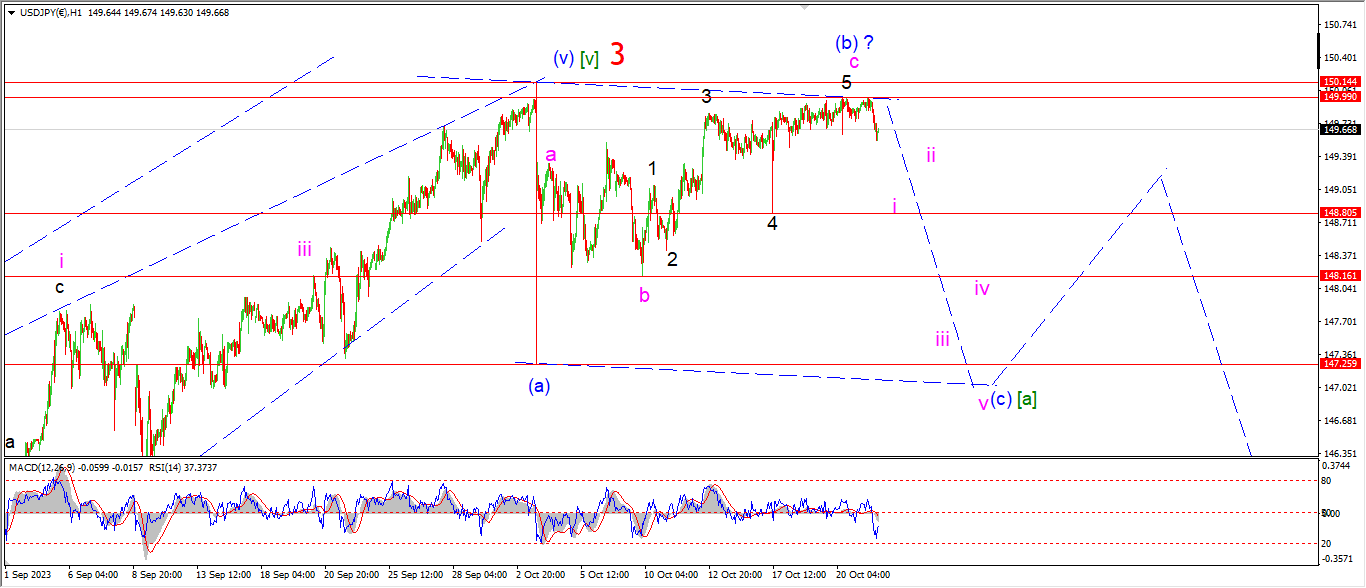Select the blue (b) ? wave label
This screenshot has width=1366, height=588.
(x=855, y=43)
